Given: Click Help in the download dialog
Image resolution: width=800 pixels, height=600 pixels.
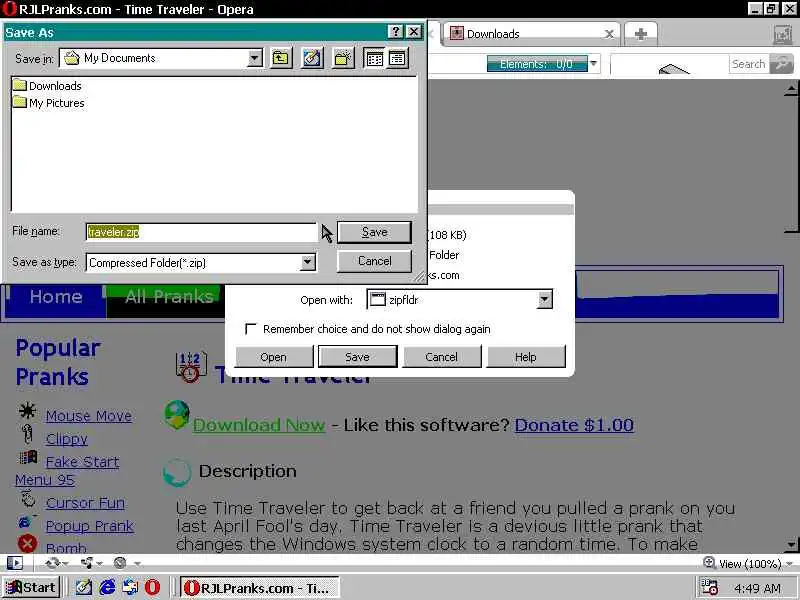Looking at the screenshot, I should tap(526, 357).
